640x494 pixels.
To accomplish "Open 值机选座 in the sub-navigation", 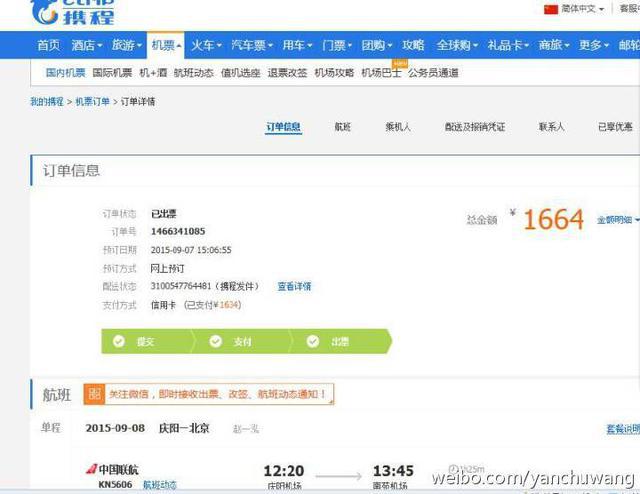I will click(240, 73).
